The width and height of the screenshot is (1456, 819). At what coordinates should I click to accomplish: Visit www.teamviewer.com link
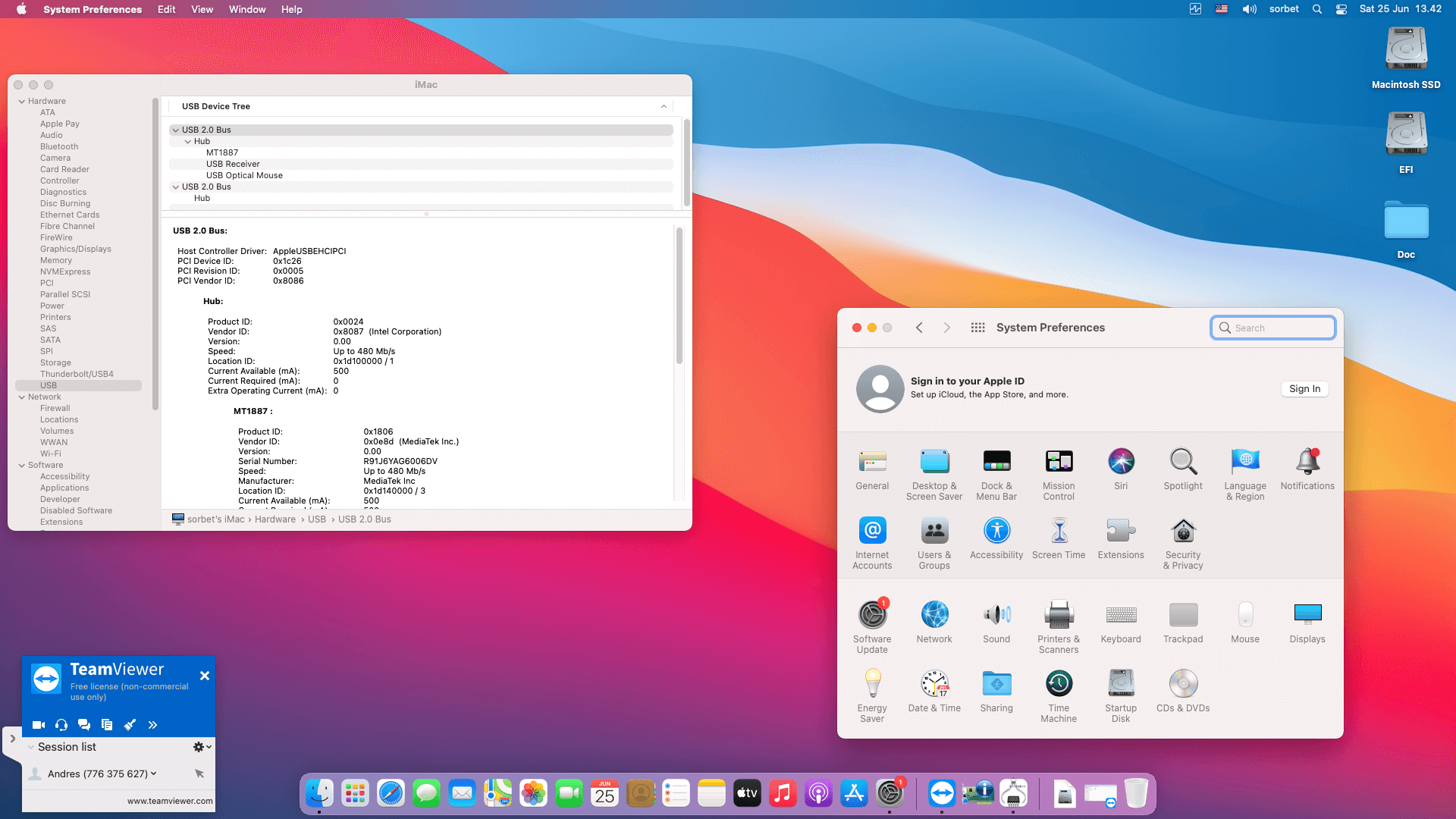(170, 801)
